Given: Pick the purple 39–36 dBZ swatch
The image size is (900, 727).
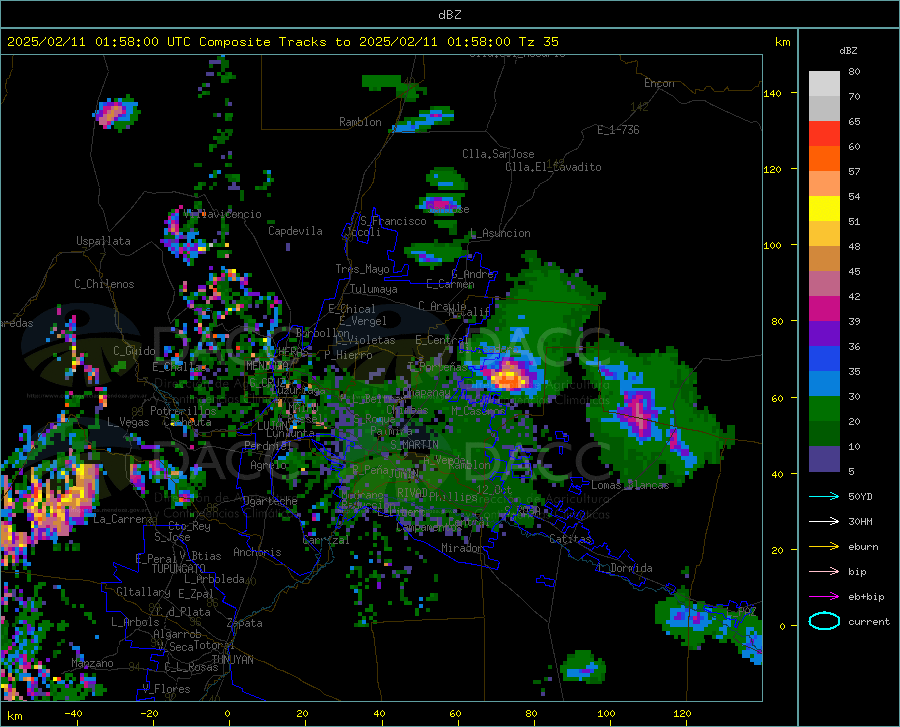Looking at the screenshot, I should point(824,334).
